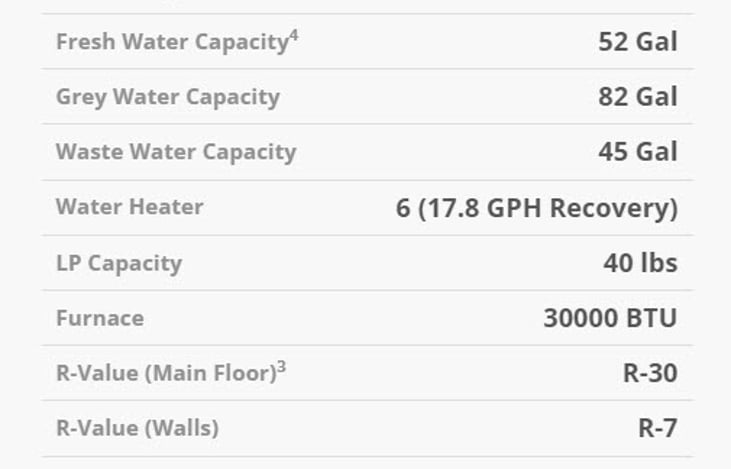Click the Waste Water Capacity label
Screen dimensions: 731x469
click(x=175, y=152)
